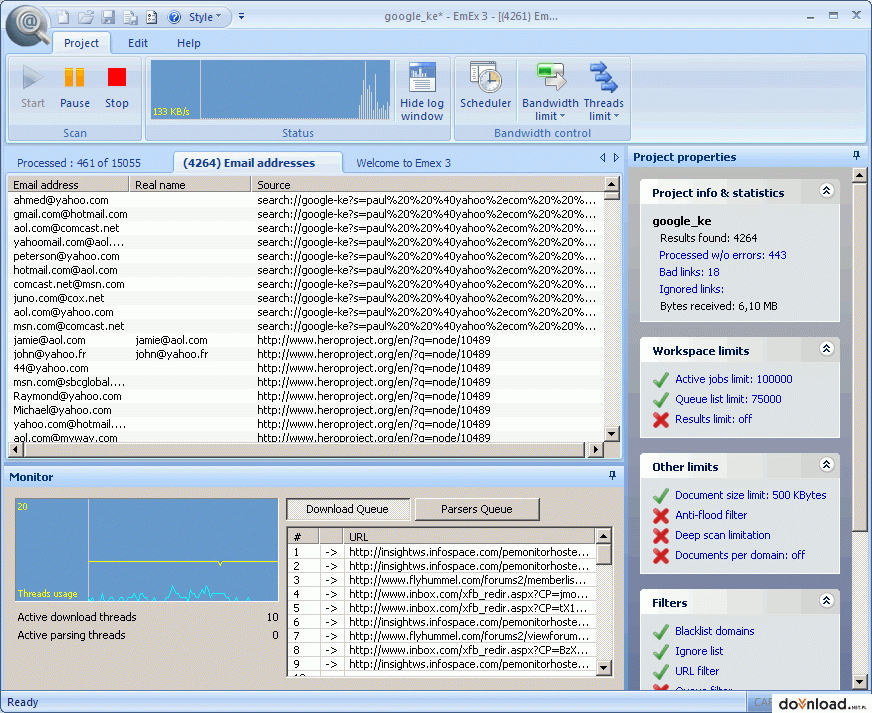Viewport: 872px width, 713px height.
Task: Open the URL filter link
Action: (697, 671)
